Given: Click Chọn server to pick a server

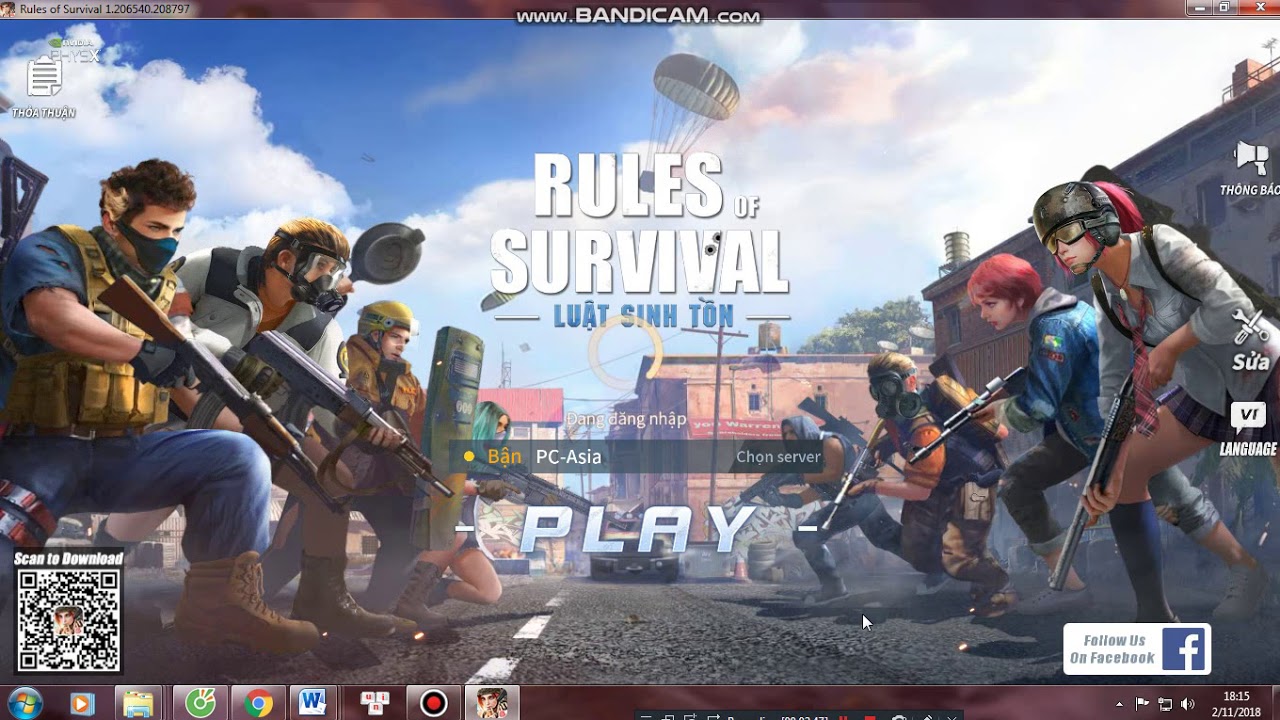Looking at the screenshot, I should pos(778,457).
